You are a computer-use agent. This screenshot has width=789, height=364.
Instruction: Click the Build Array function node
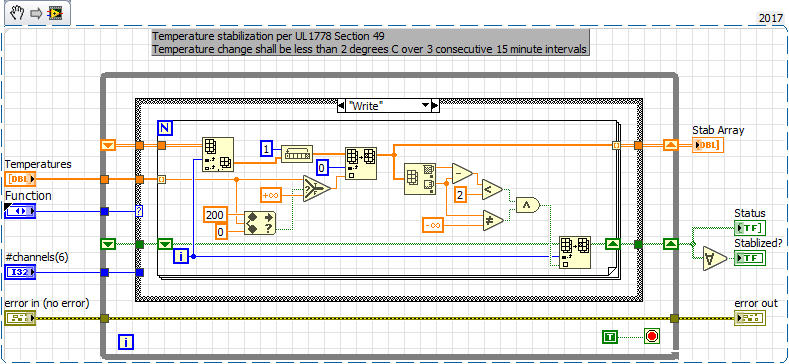click(297, 153)
